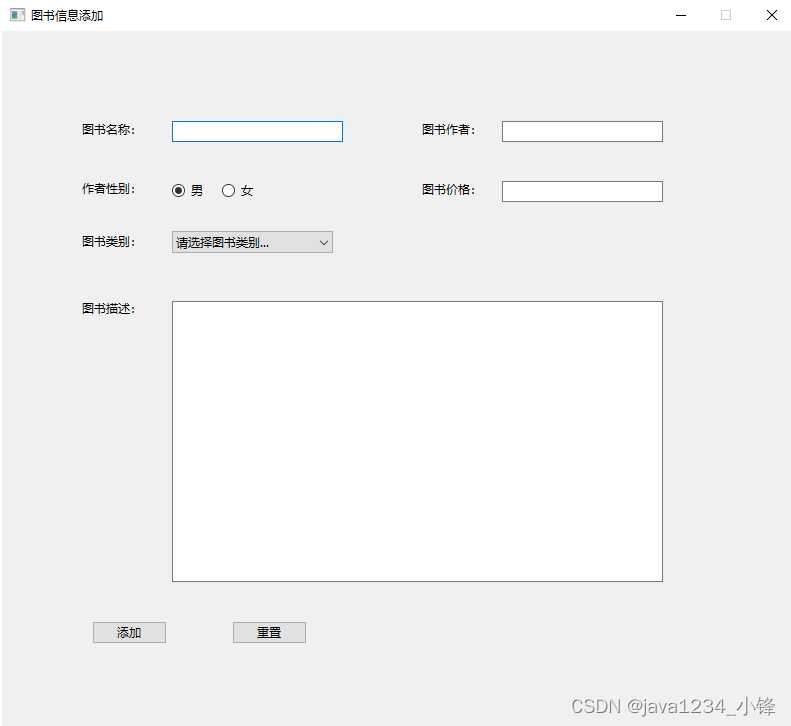Click the 作者性别 label
The image size is (791, 726).
coord(108,189)
